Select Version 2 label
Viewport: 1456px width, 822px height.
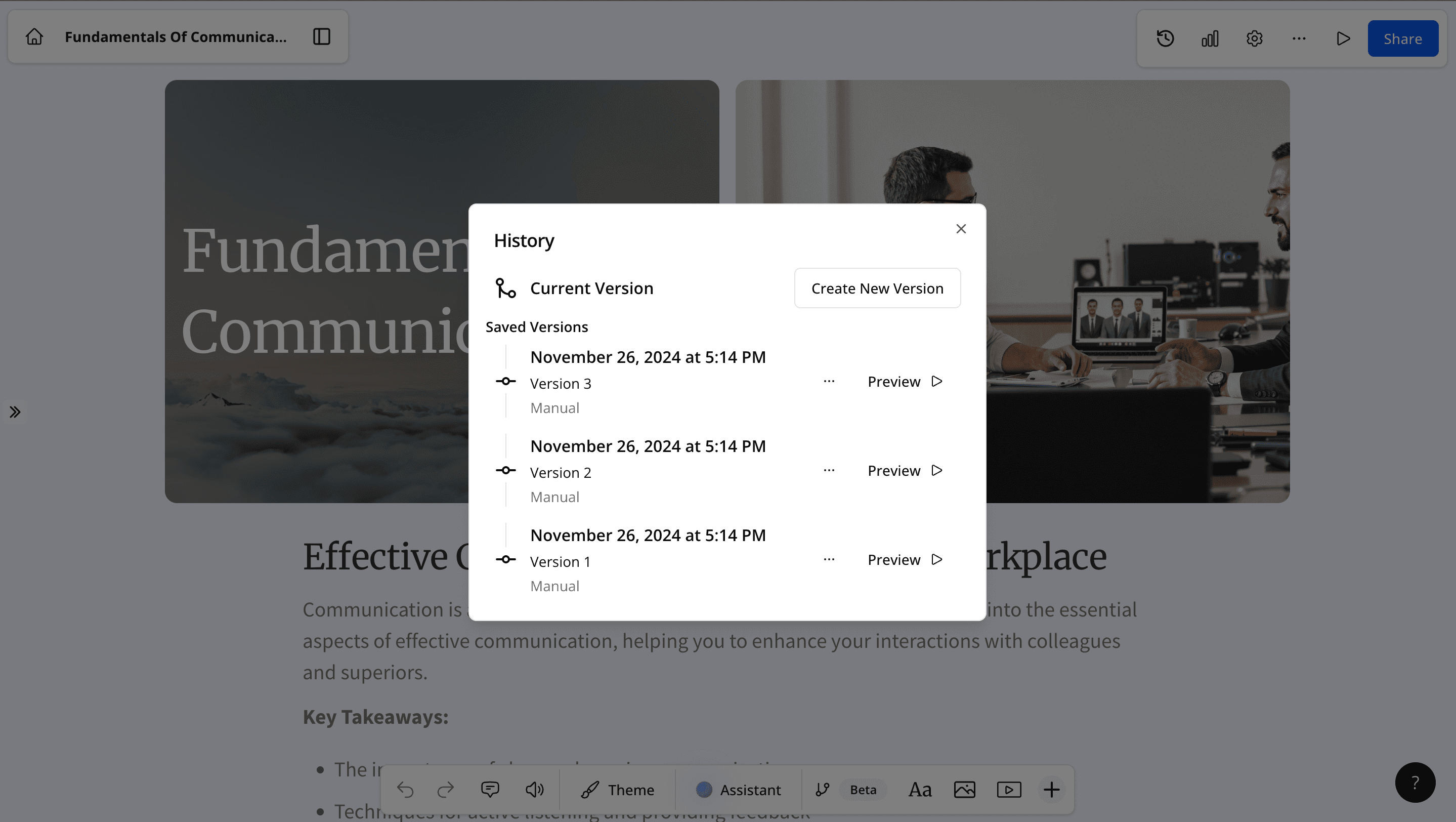[x=561, y=473]
